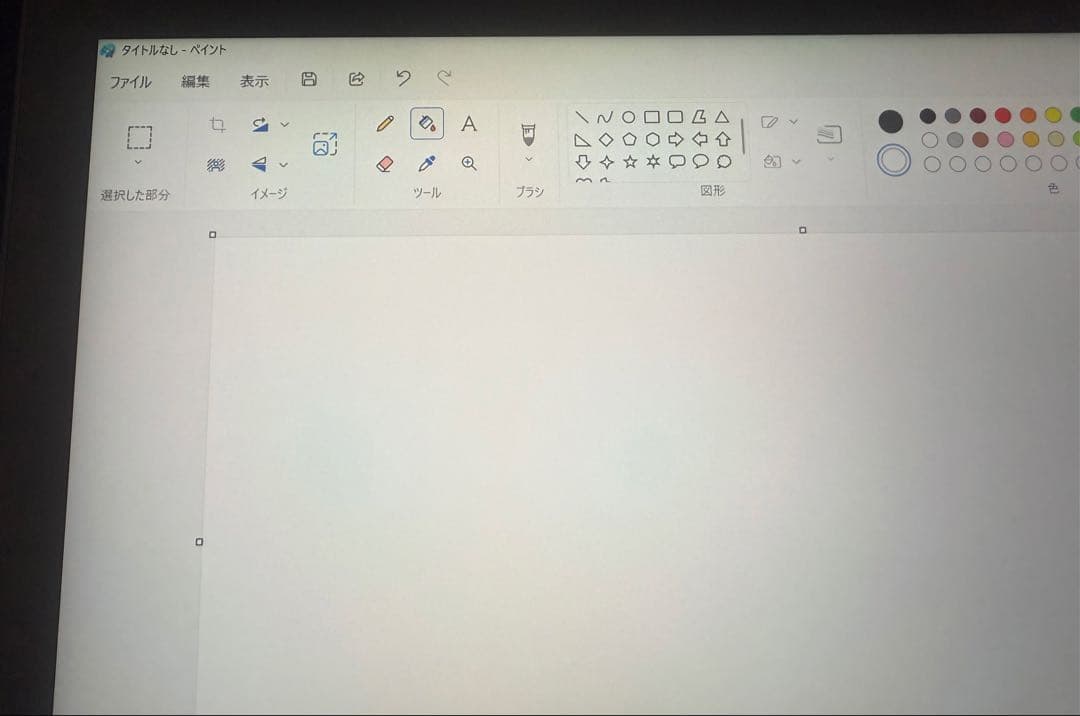Click the canvas left-edge resize handle

[x=199, y=542]
